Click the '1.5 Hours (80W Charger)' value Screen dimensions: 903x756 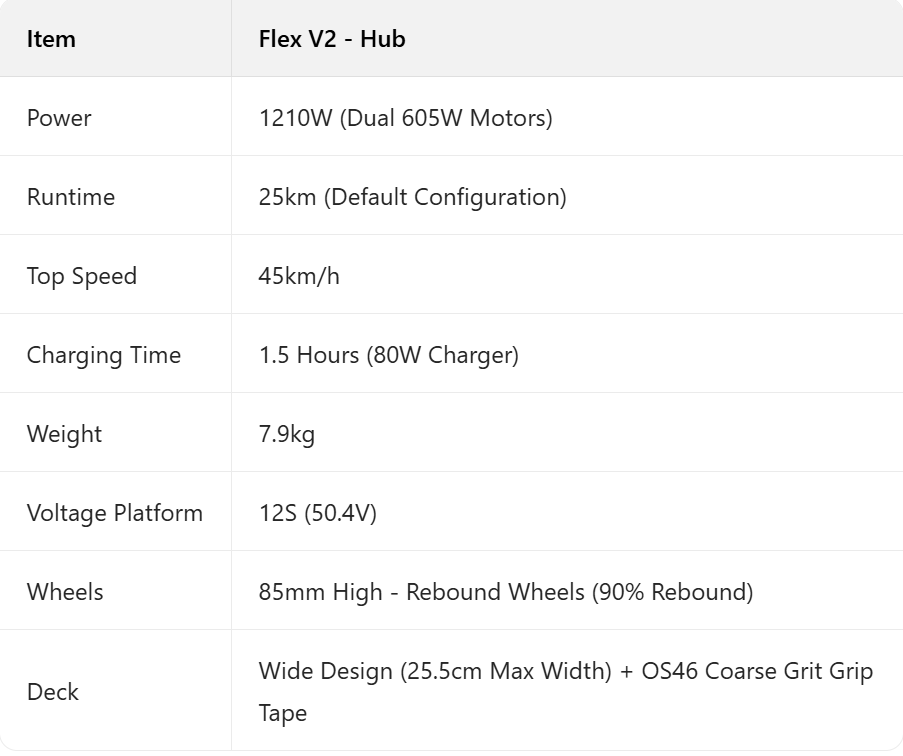tap(388, 355)
